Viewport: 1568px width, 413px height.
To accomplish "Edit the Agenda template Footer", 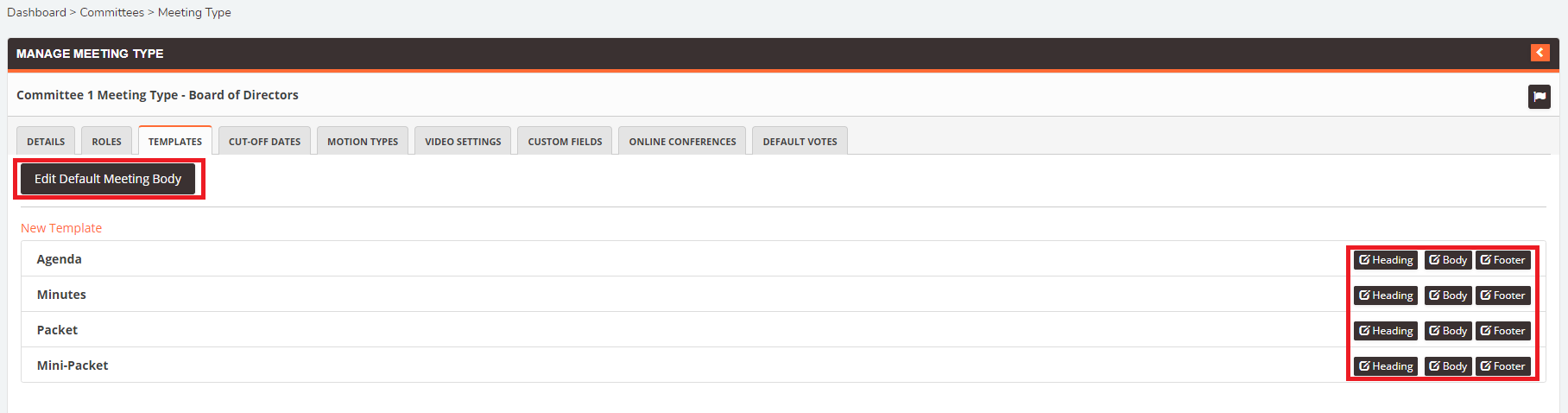I will [x=1502, y=260].
